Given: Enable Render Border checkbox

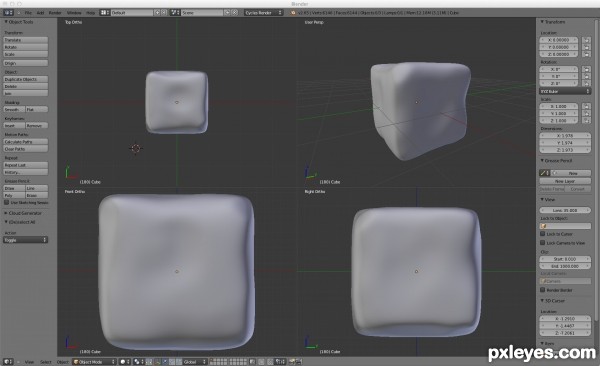Looking at the screenshot, I should click(x=543, y=290).
